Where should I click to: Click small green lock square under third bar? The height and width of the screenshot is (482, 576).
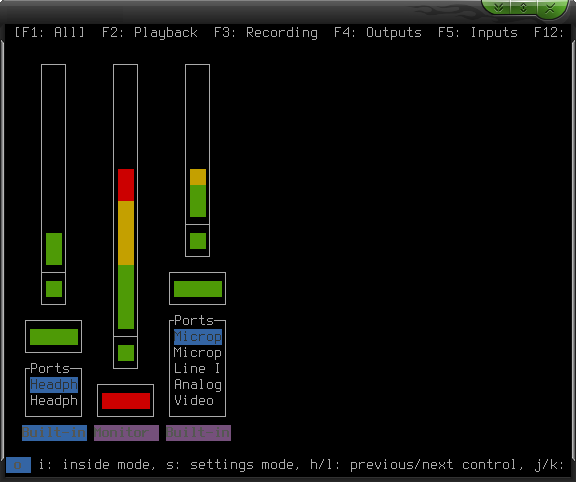[198, 241]
